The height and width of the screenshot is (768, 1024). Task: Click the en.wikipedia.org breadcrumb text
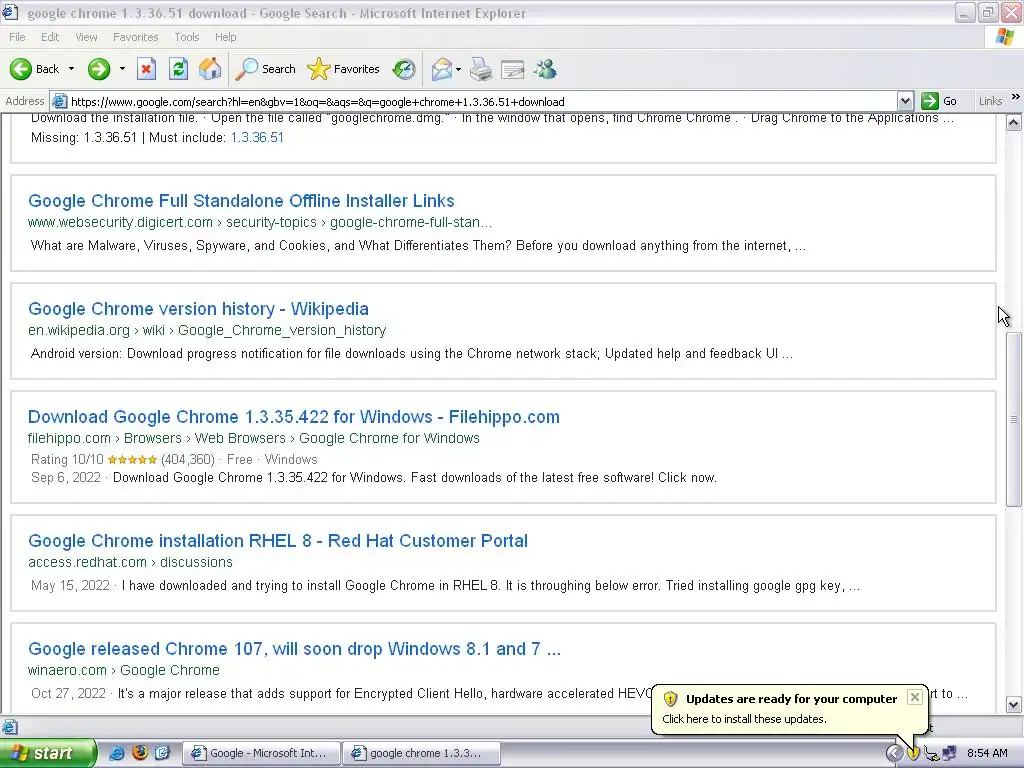pos(207,330)
